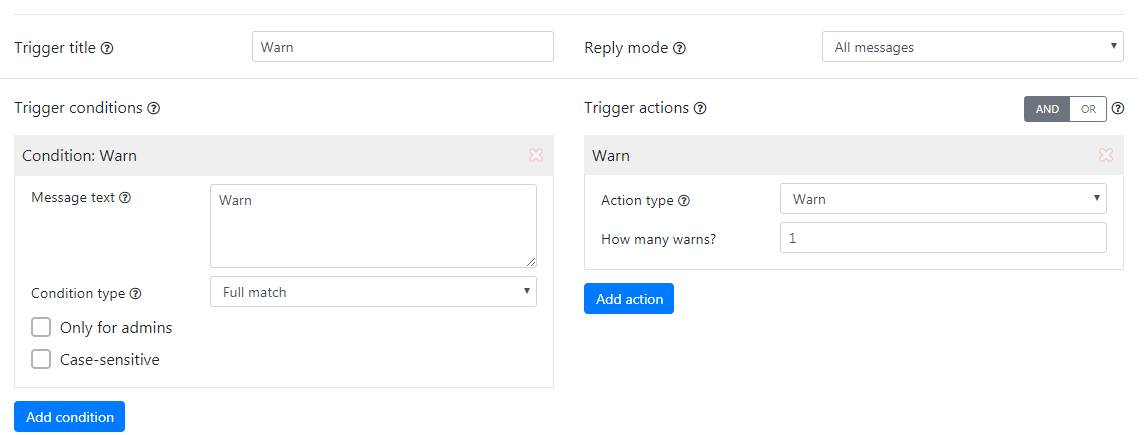Viewport: 1144px width, 435px height.
Task: Click help icon next to Action type
Action: 684,201
